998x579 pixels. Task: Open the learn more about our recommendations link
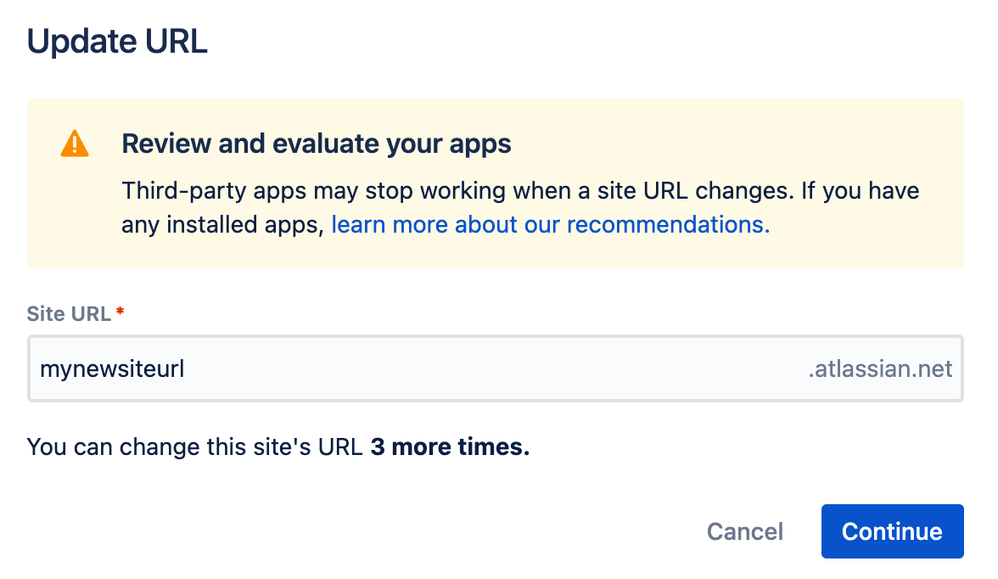pyautogui.click(x=551, y=225)
